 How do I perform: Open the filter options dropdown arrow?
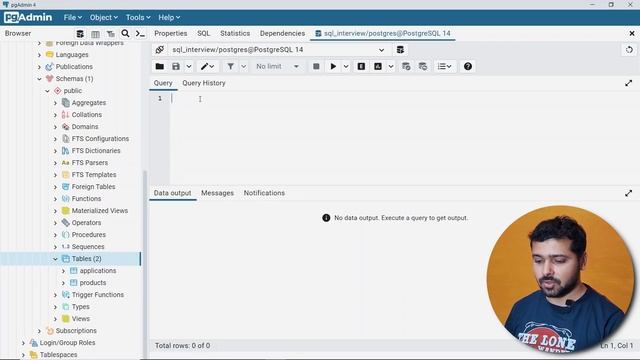tap(244, 66)
